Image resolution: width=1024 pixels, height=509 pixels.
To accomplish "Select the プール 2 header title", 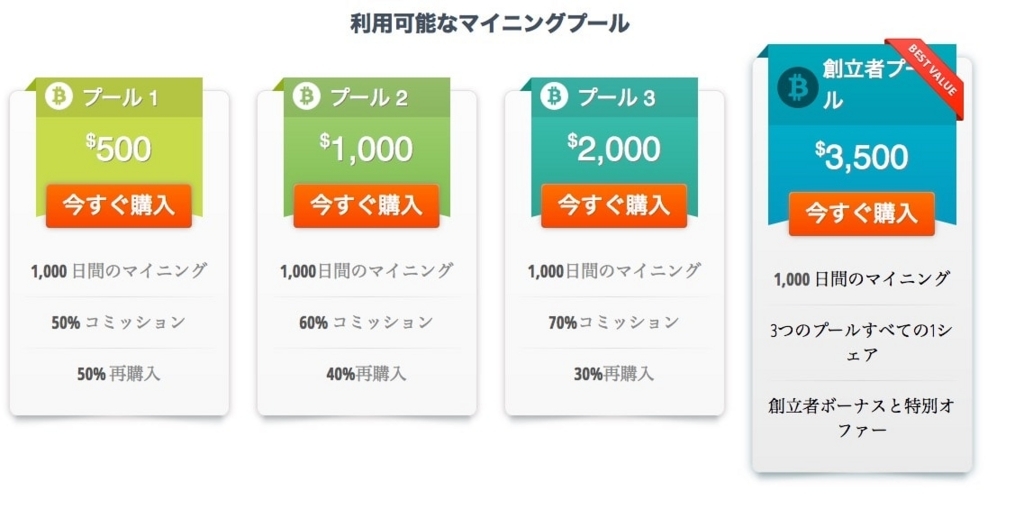I will [369, 98].
